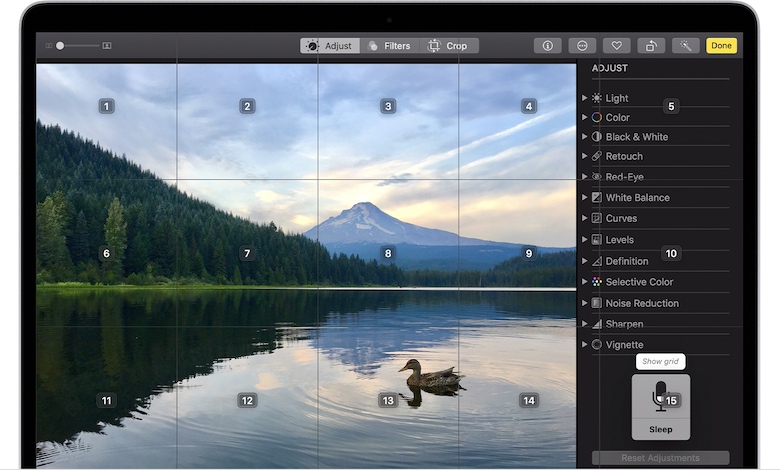Click the zoom slider handle in the toolbar
The image size is (780, 470).
point(60,45)
